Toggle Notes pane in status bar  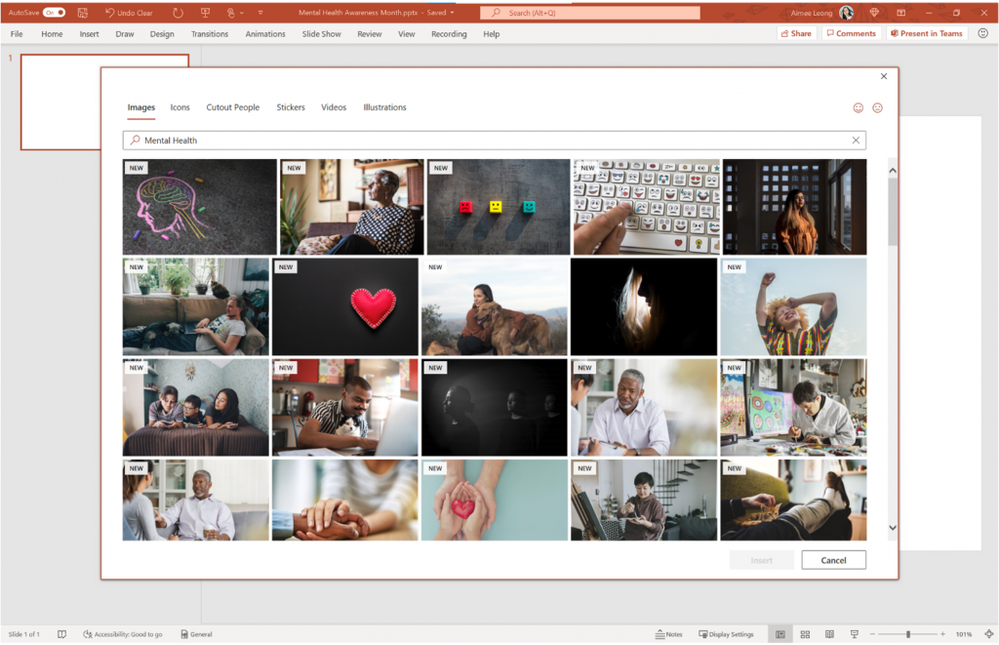coord(669,634)
